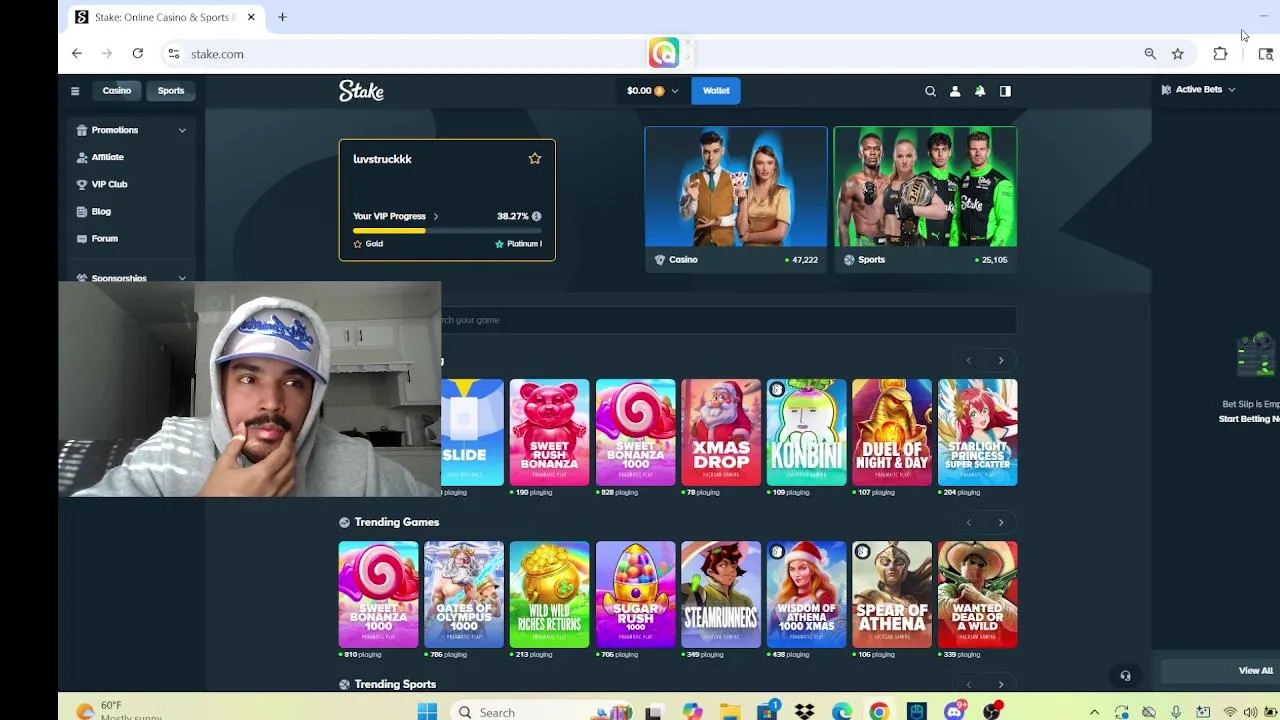
Task: Toggle the right sidebar panel icon
Action: point(1005,91)
